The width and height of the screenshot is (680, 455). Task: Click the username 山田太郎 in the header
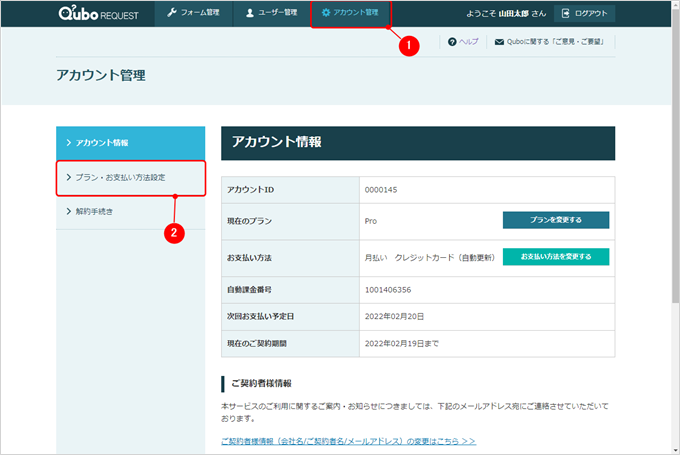513,13
